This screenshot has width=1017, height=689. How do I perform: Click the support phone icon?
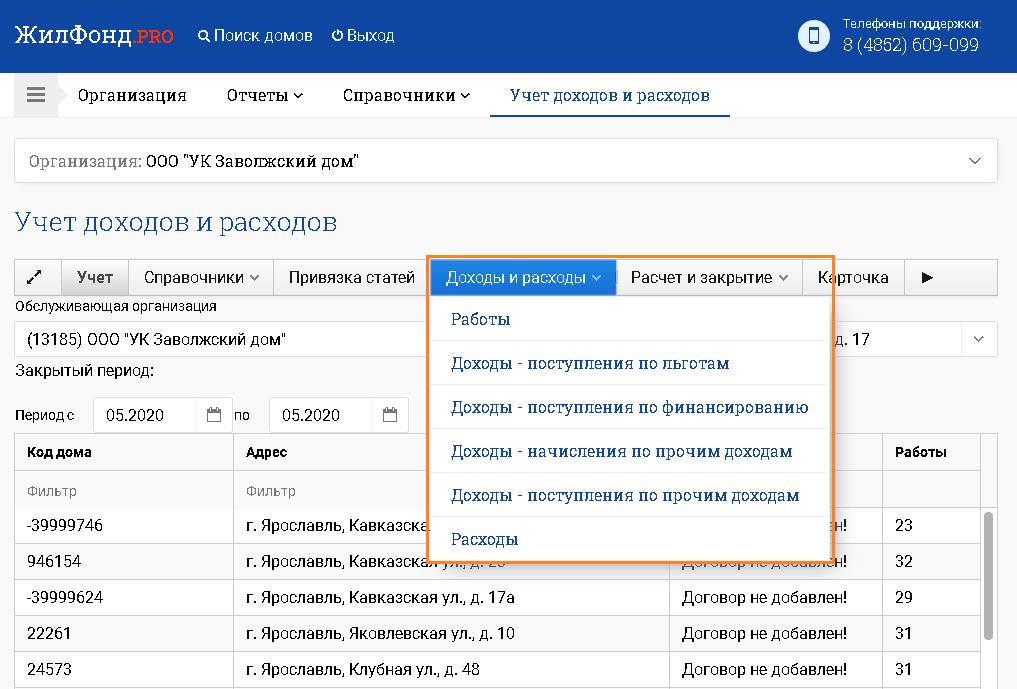pyautogui.click(x=814, y=36)
